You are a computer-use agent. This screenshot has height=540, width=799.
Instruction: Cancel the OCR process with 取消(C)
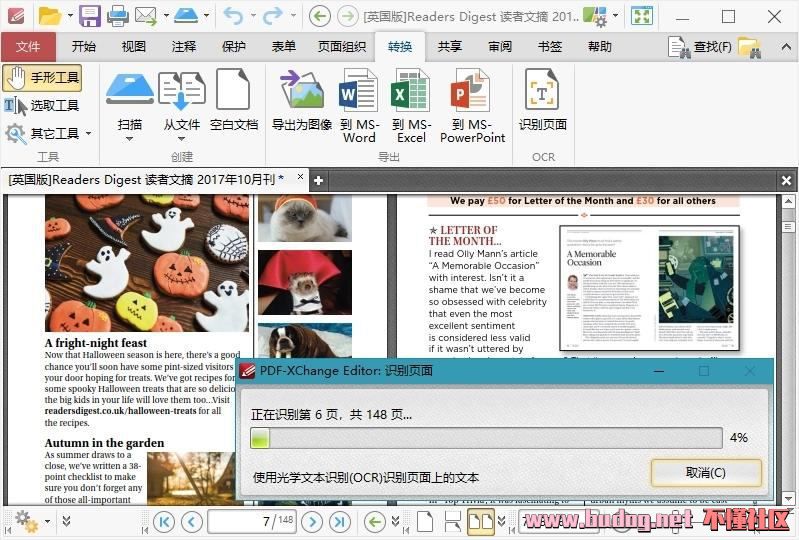pos(706,472)
